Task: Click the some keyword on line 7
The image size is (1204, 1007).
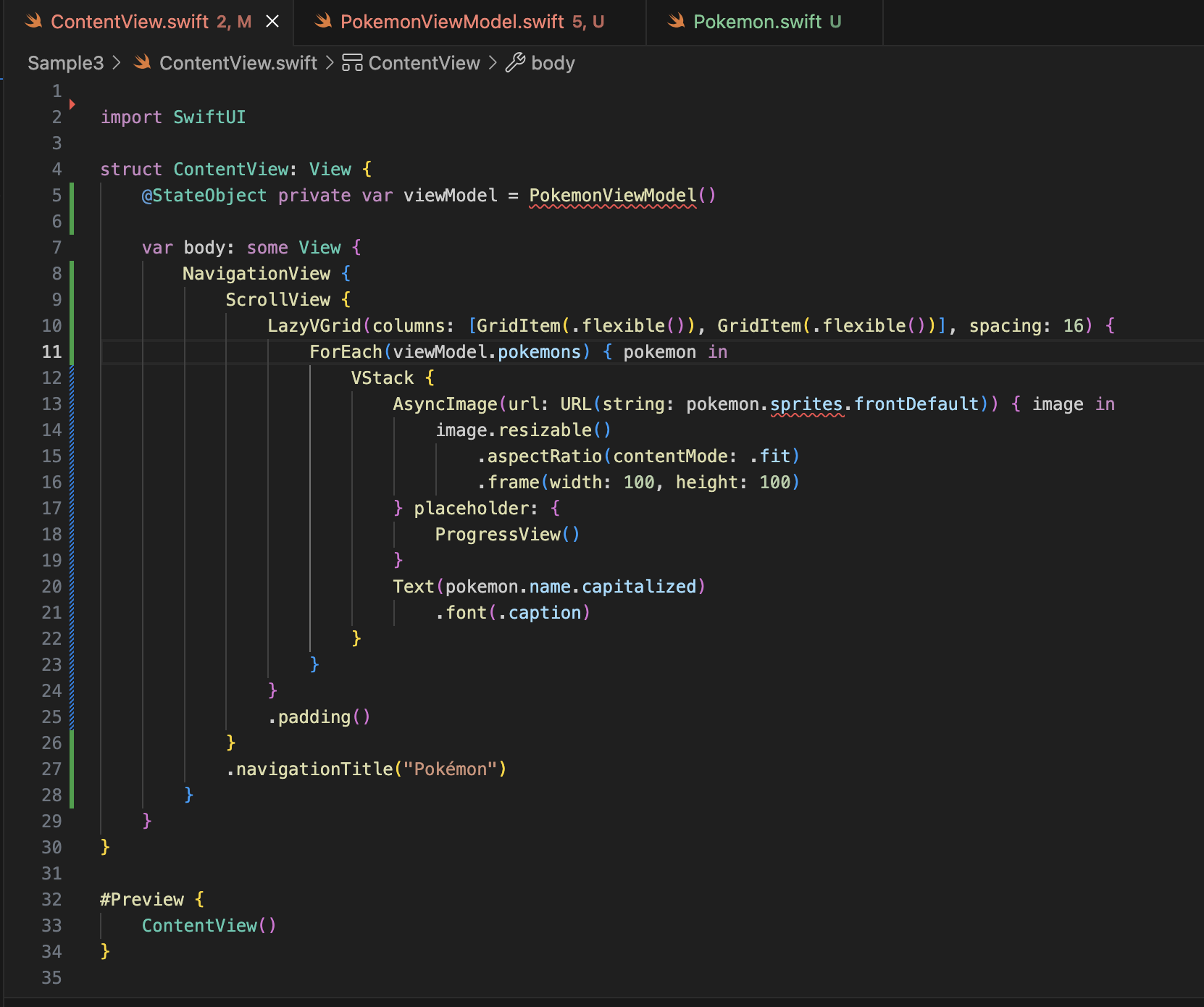Action: click(267, 248)
